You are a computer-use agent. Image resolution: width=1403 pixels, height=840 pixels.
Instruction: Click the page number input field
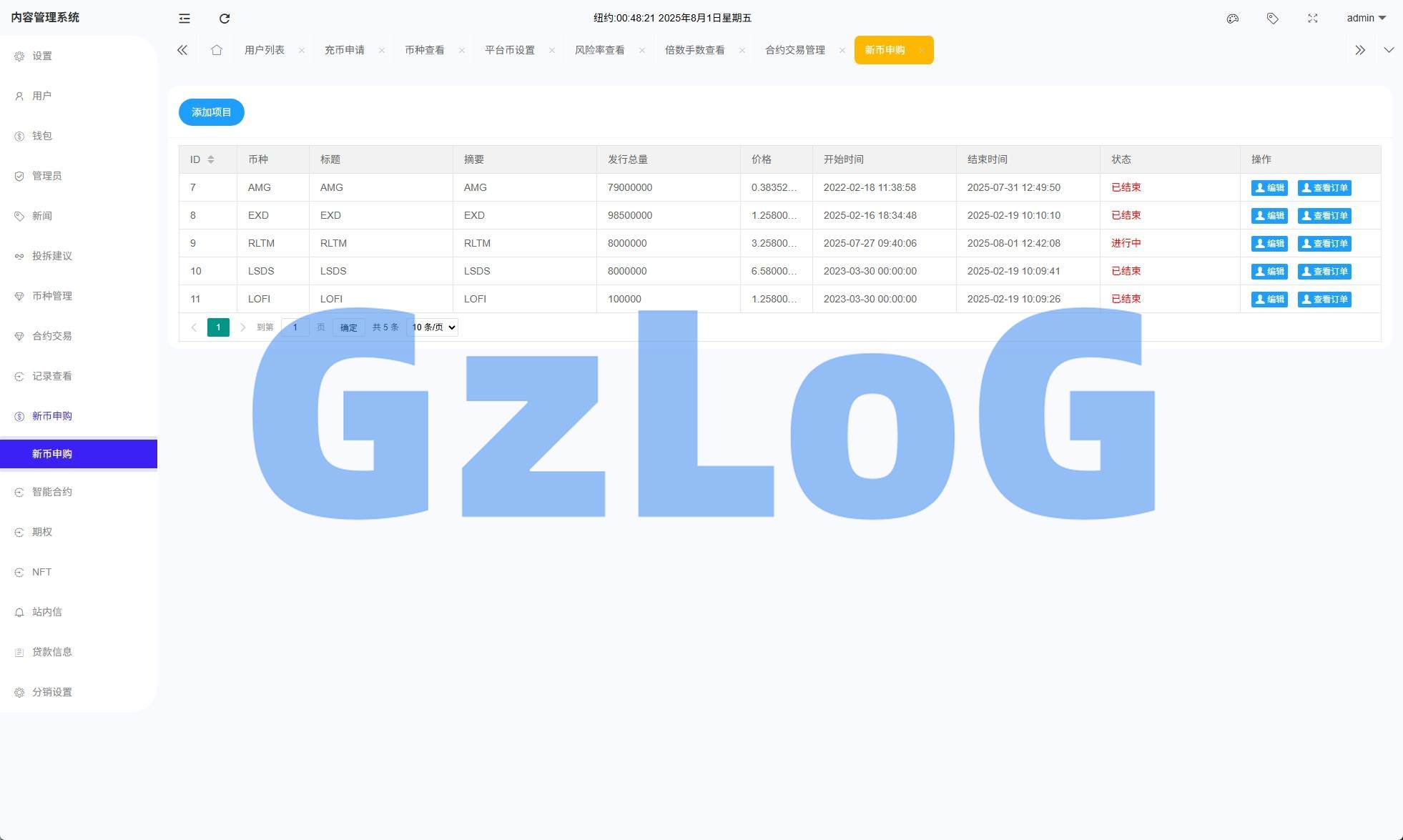[295, 327]
